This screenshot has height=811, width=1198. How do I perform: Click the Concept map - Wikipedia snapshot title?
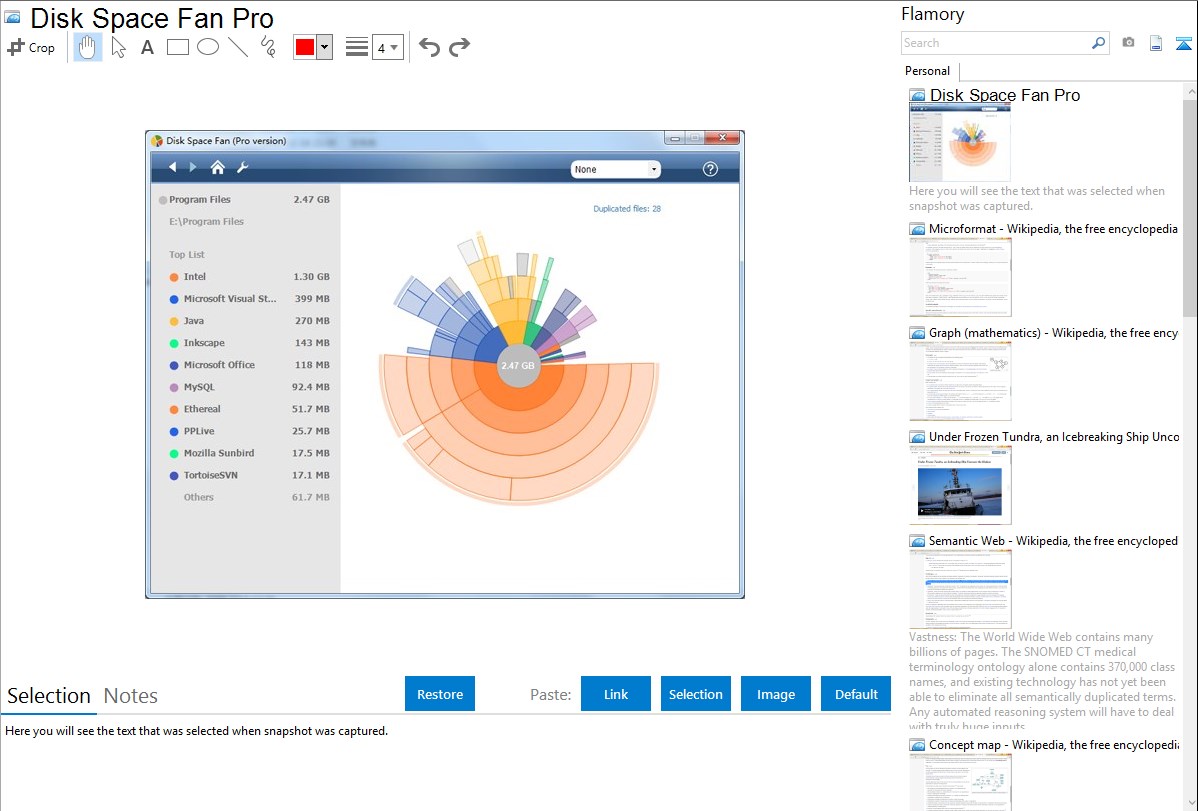(1054, 745)
